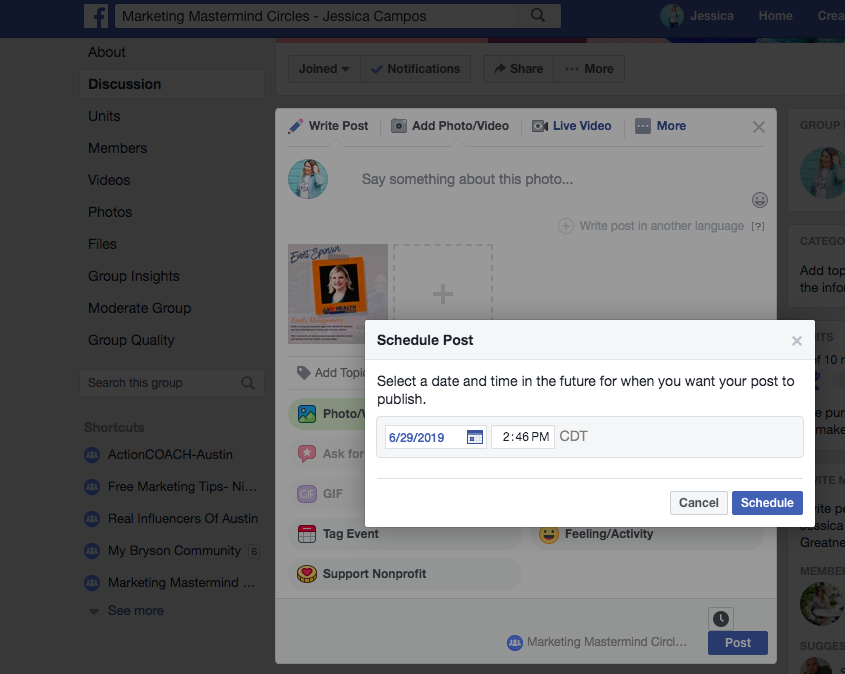Open the More group options menu

point(589,69)
